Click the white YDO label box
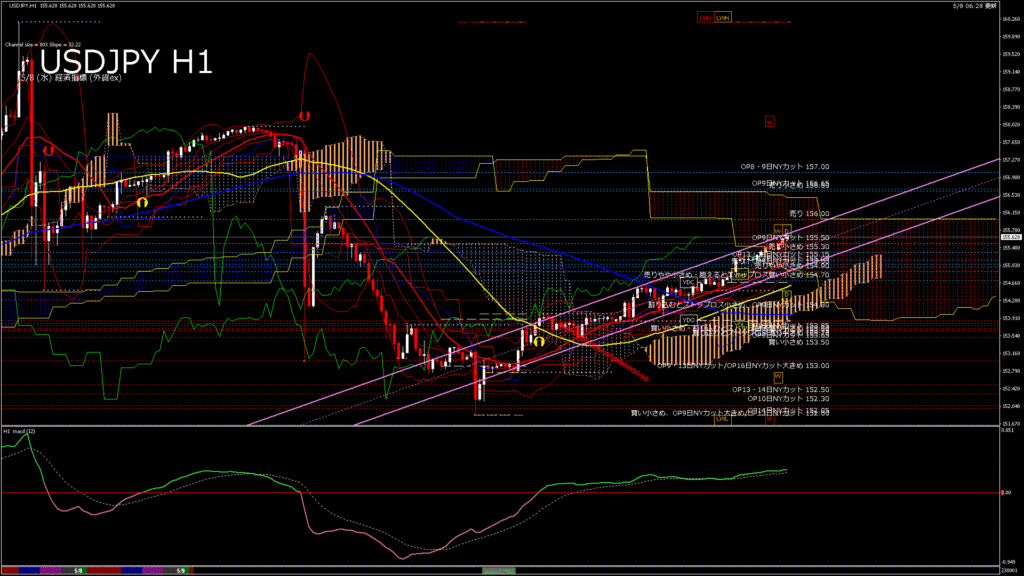 click(x=688, y=318)
